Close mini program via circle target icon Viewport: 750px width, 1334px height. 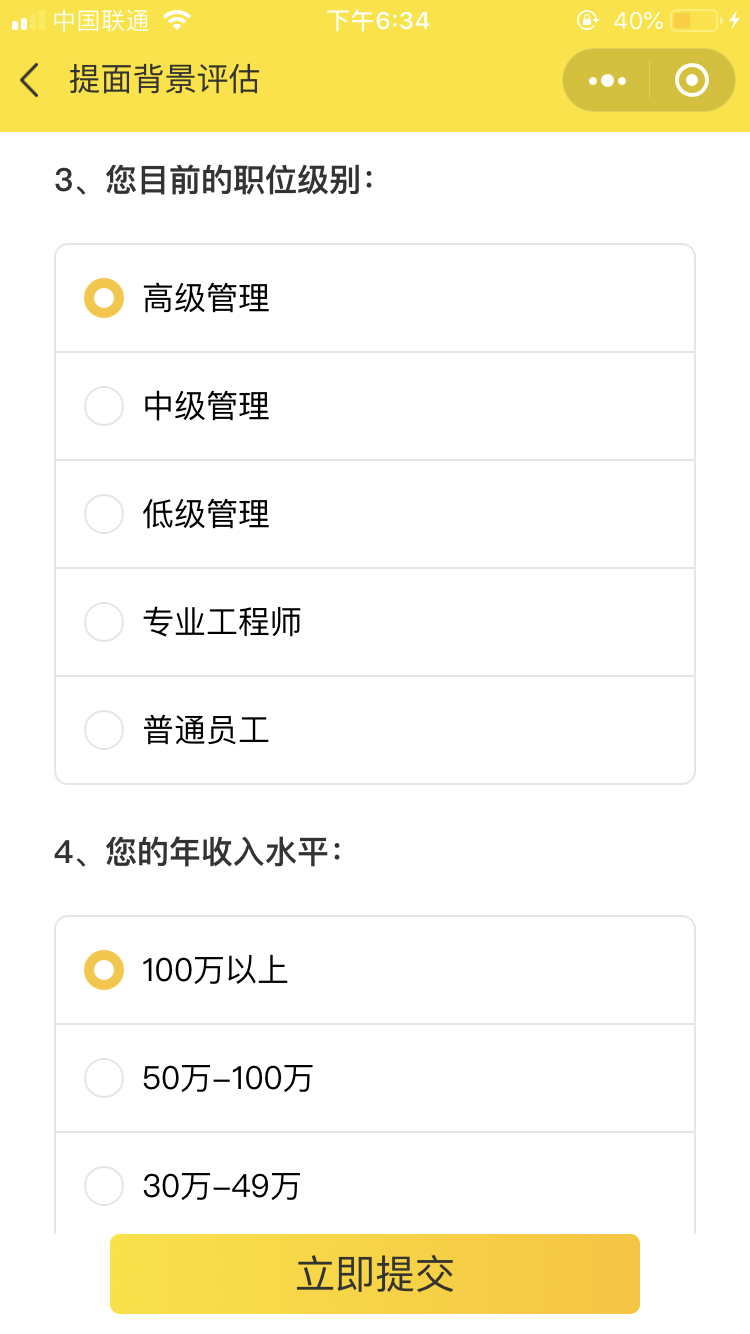pos(691,80)
